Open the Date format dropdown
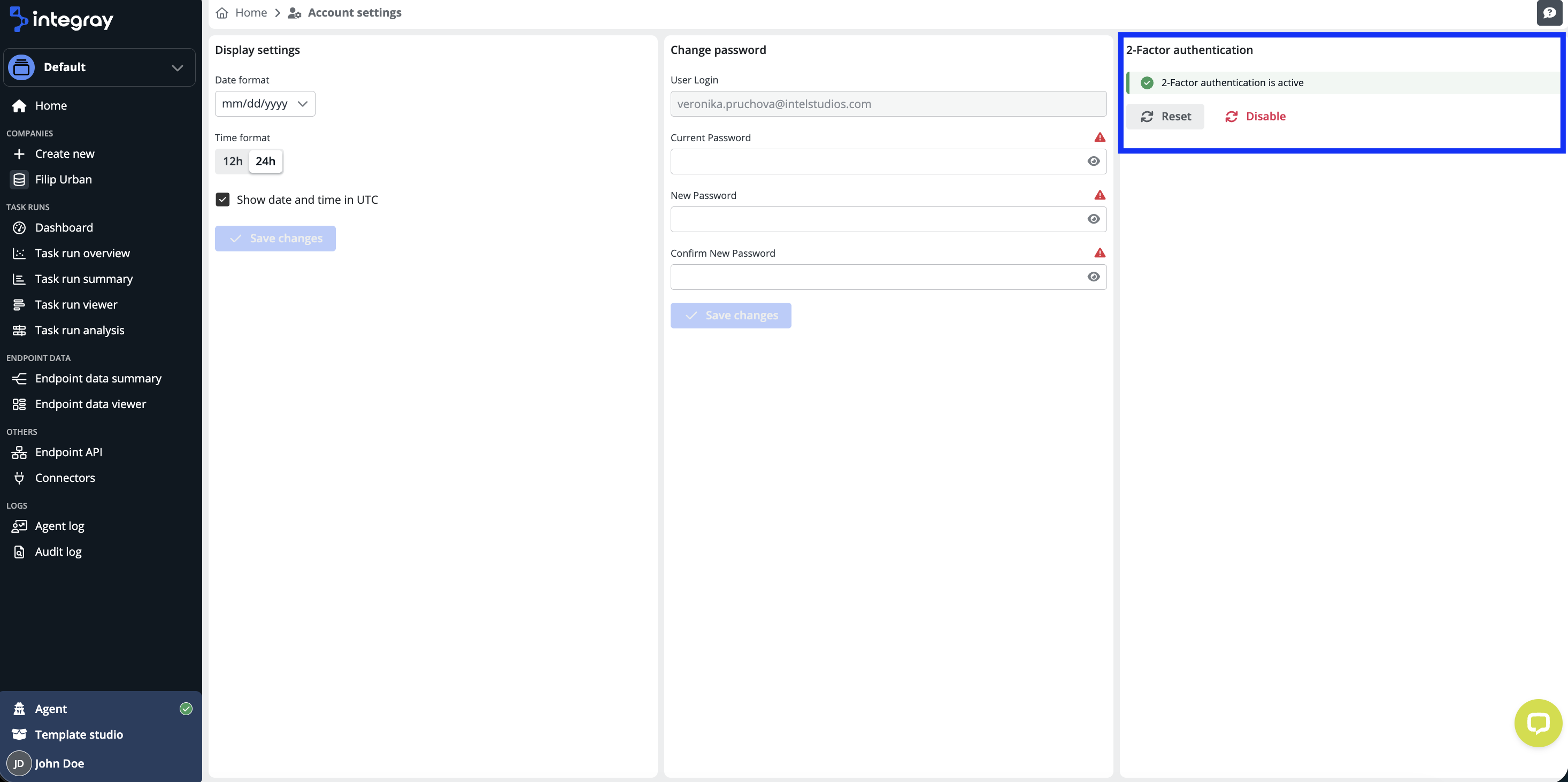Viewport: 1568px width, 782px height. tap(265, 104)
